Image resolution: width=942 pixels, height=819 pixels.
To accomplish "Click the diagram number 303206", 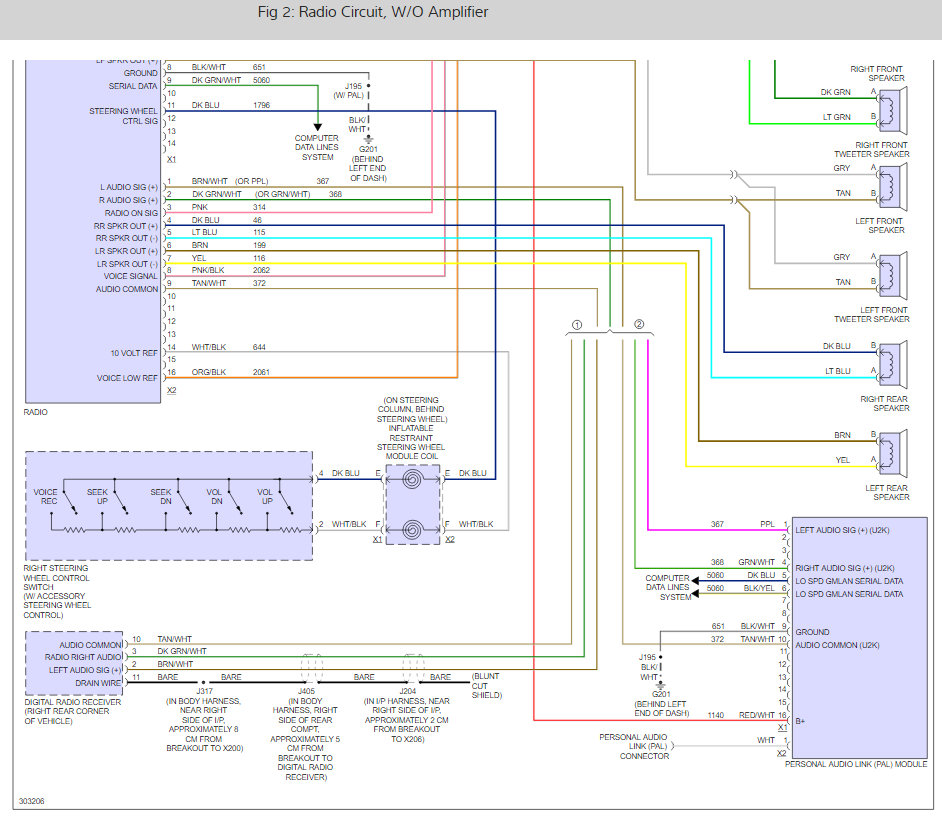I will pos(31,801).
